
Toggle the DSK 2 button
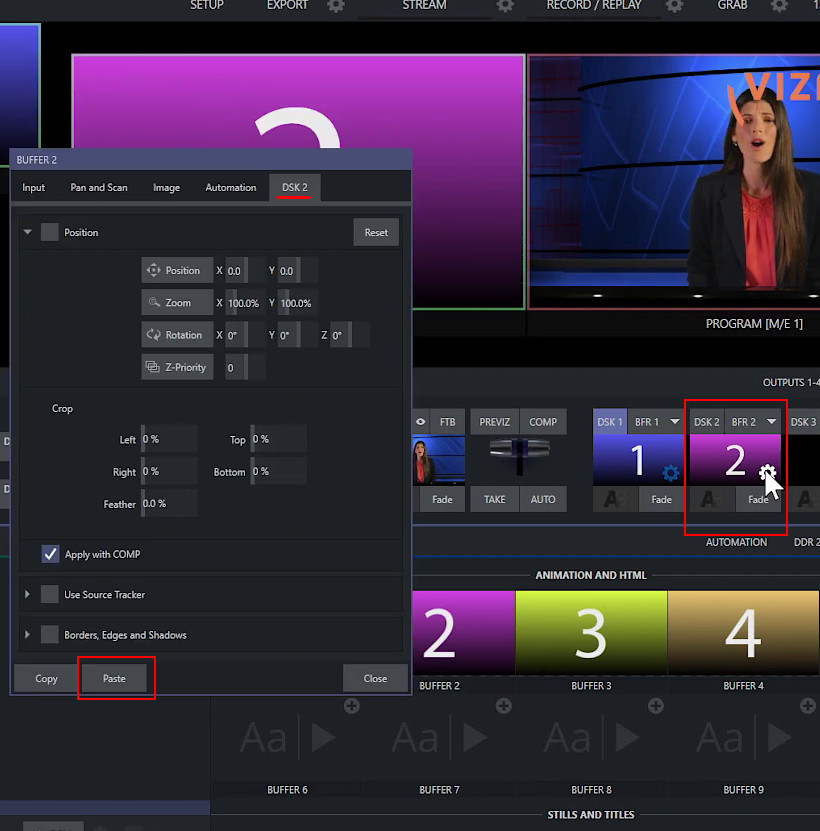pos(707,422)
